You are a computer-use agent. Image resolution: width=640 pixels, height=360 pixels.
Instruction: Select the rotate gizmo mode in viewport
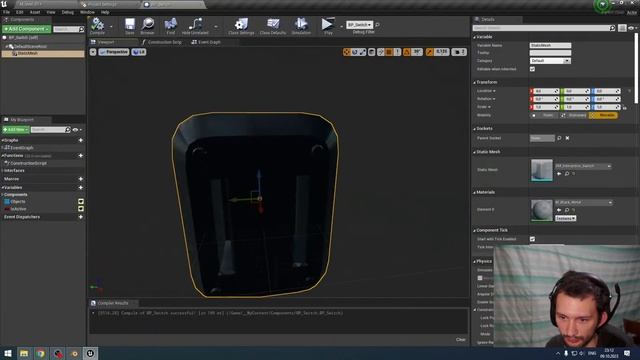[355, 52]
